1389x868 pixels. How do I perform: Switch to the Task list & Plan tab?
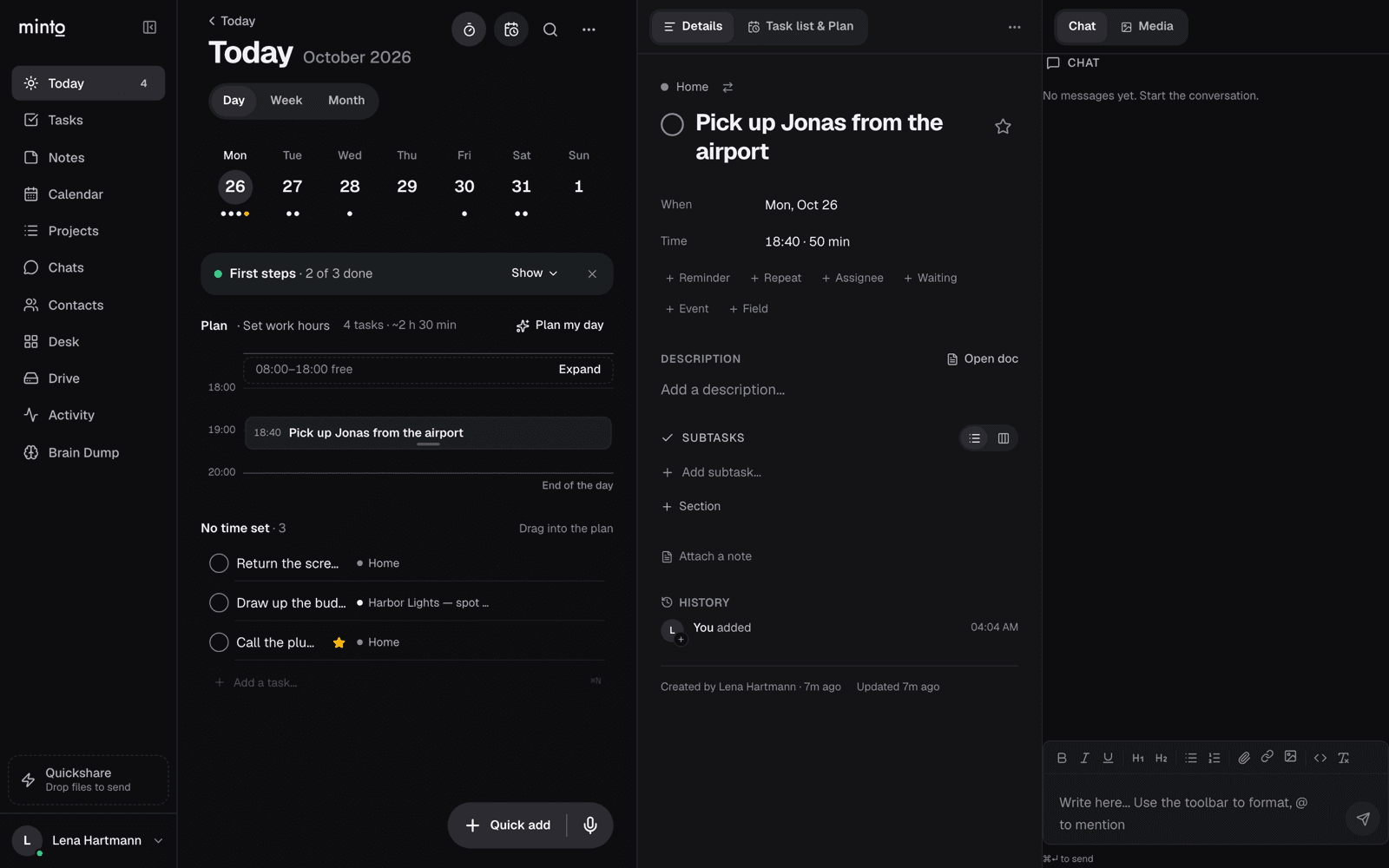pyautogui.click(x=800, y=27)
